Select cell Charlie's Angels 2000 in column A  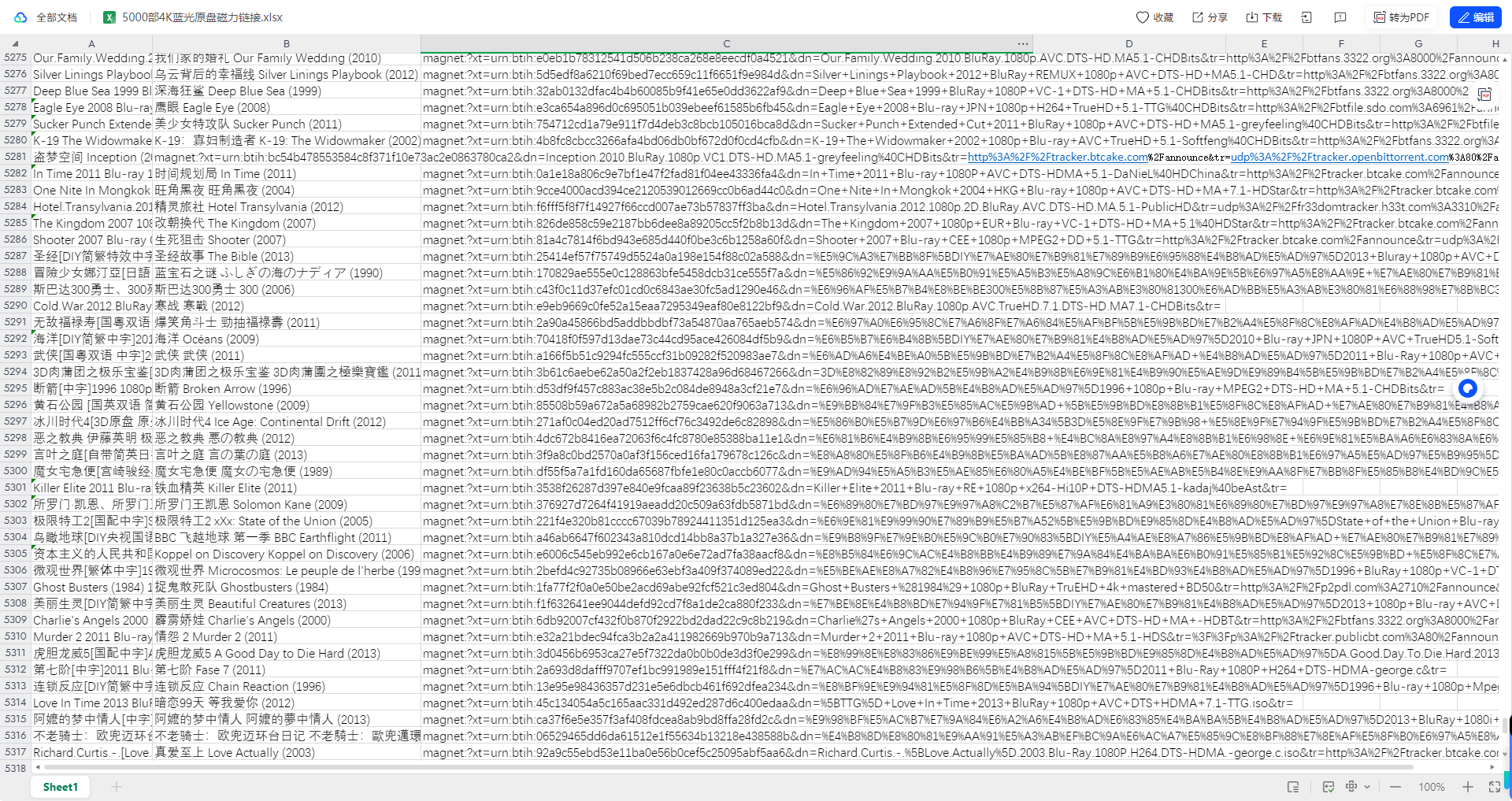click(91, 620)
